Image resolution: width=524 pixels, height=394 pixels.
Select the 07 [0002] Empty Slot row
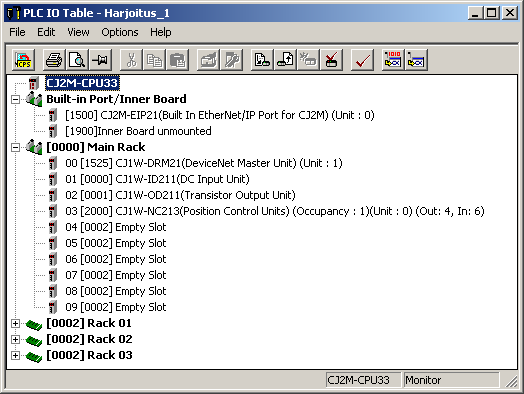[x=116, y=276]
